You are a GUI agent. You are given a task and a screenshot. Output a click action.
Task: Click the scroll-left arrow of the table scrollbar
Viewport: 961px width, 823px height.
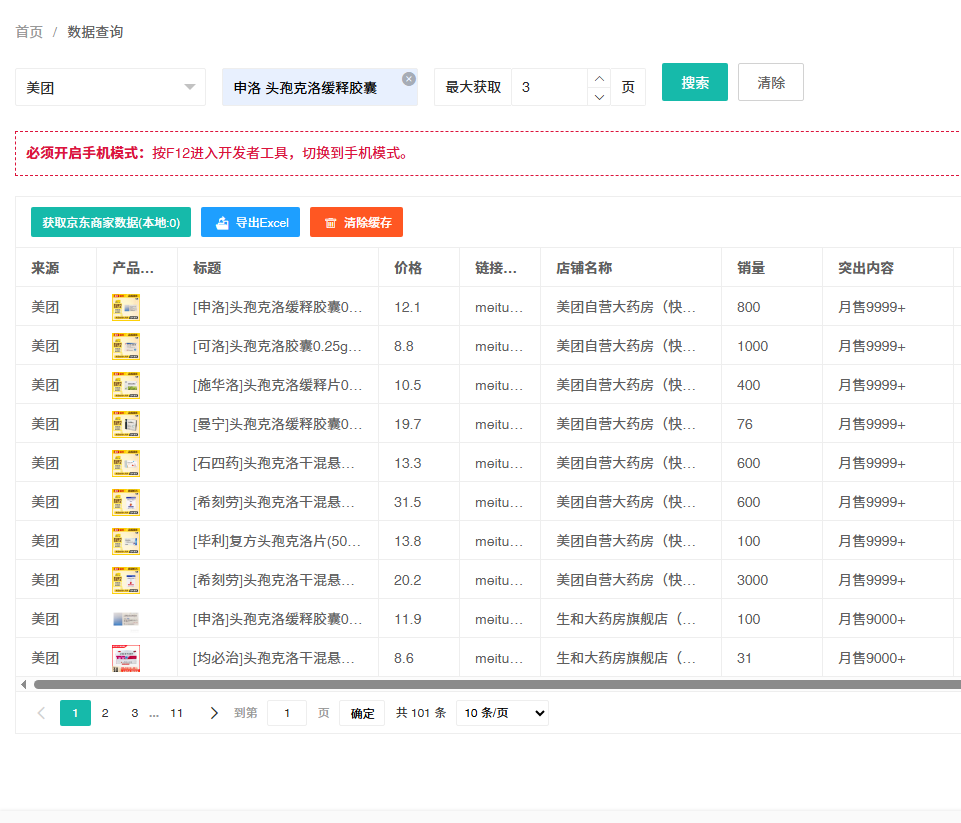pyautogui.click(x=23, y=685)
